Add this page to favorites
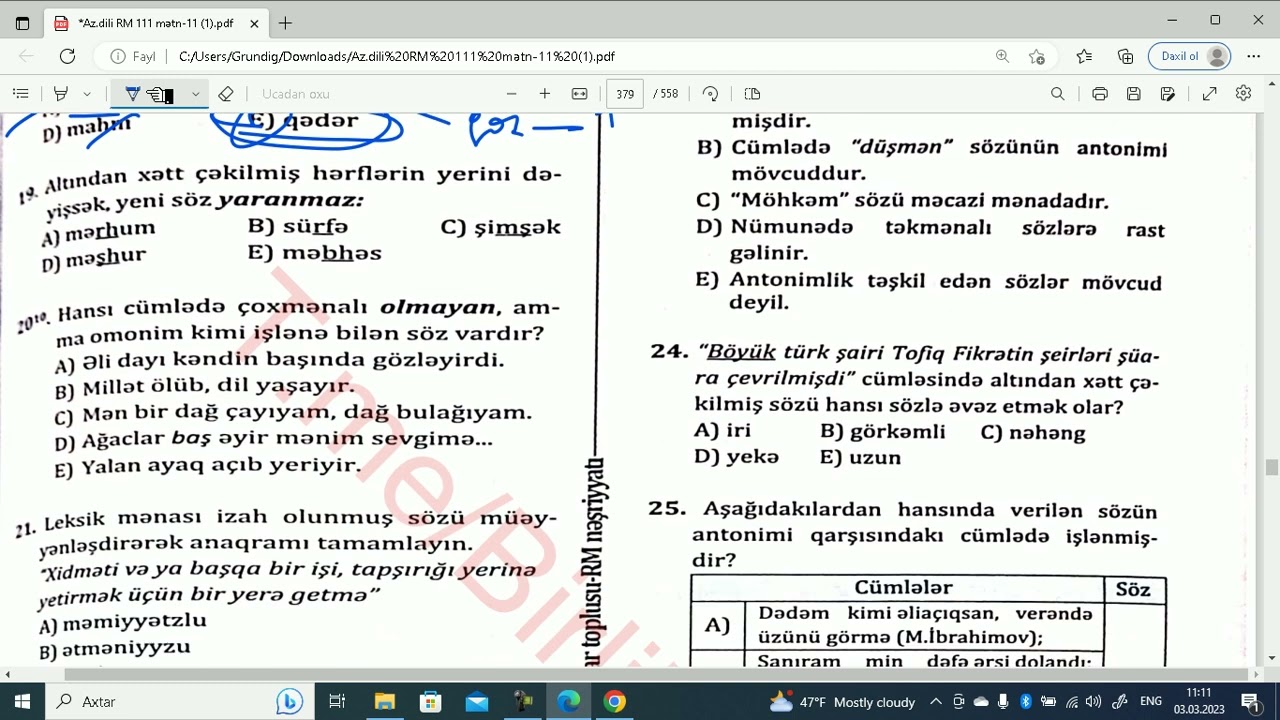1280x720 pixels. coord(1037,57)
